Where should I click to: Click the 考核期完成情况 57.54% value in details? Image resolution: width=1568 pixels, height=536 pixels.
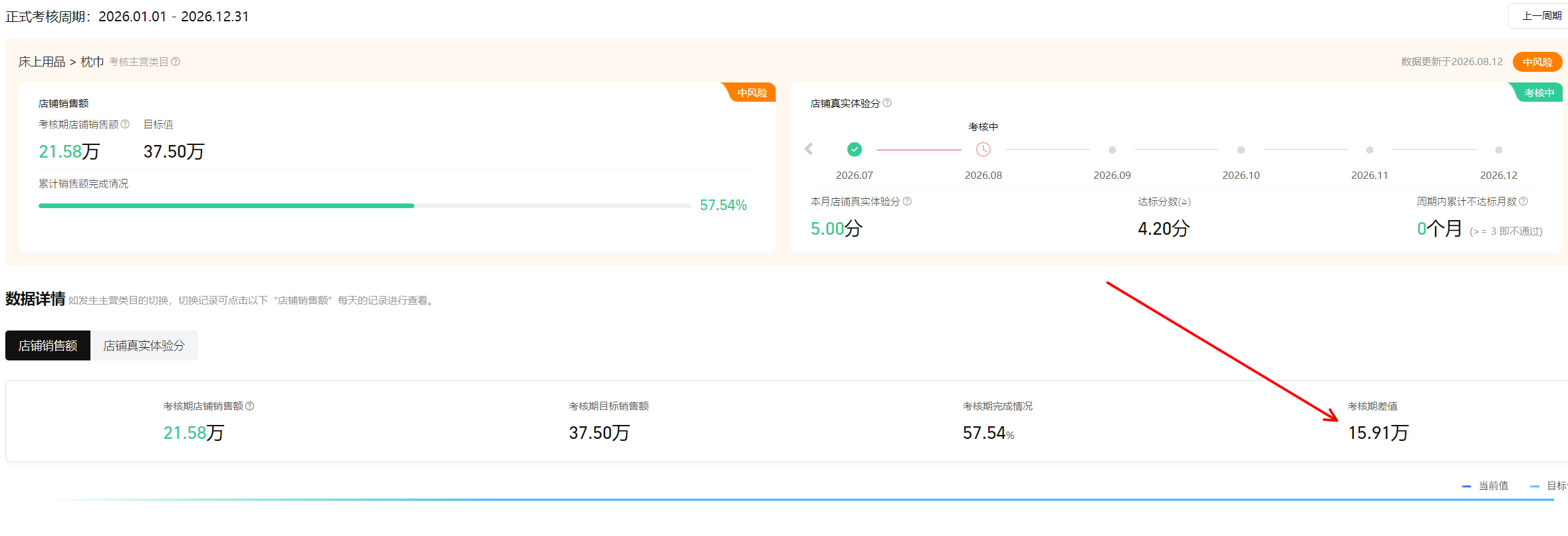pos(988,433)
